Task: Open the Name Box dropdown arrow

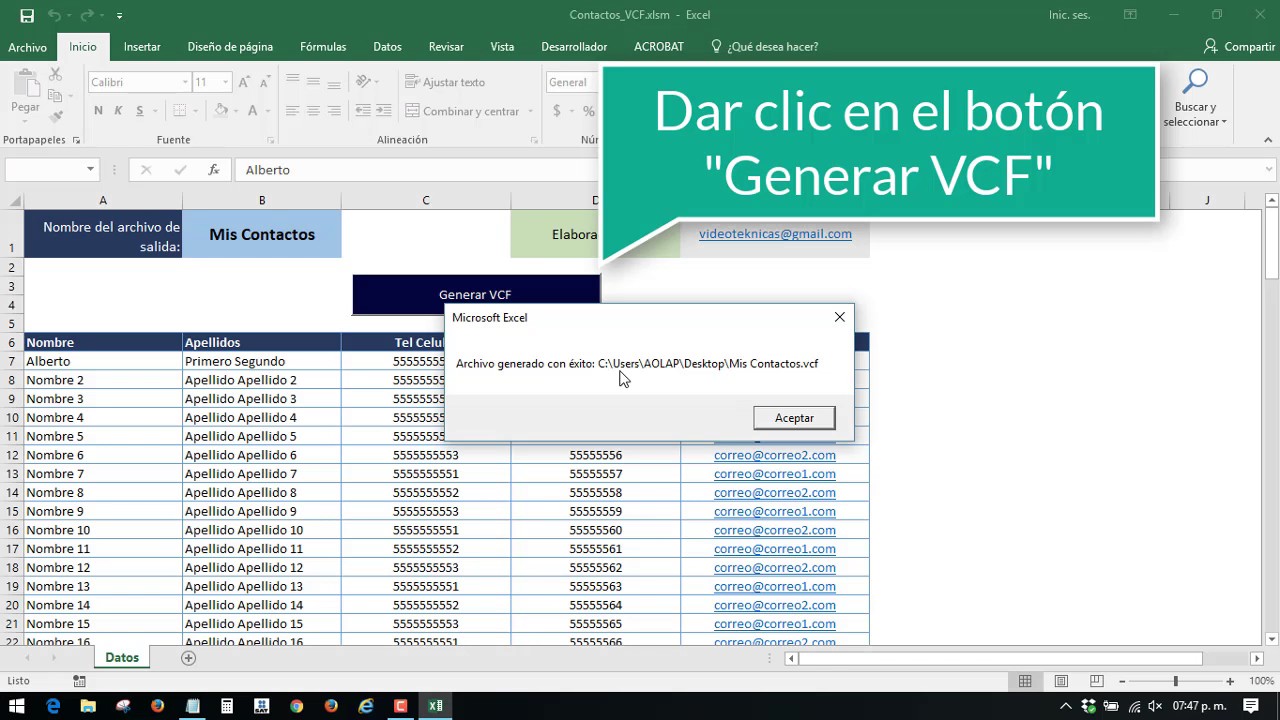Action: [90, 170]
